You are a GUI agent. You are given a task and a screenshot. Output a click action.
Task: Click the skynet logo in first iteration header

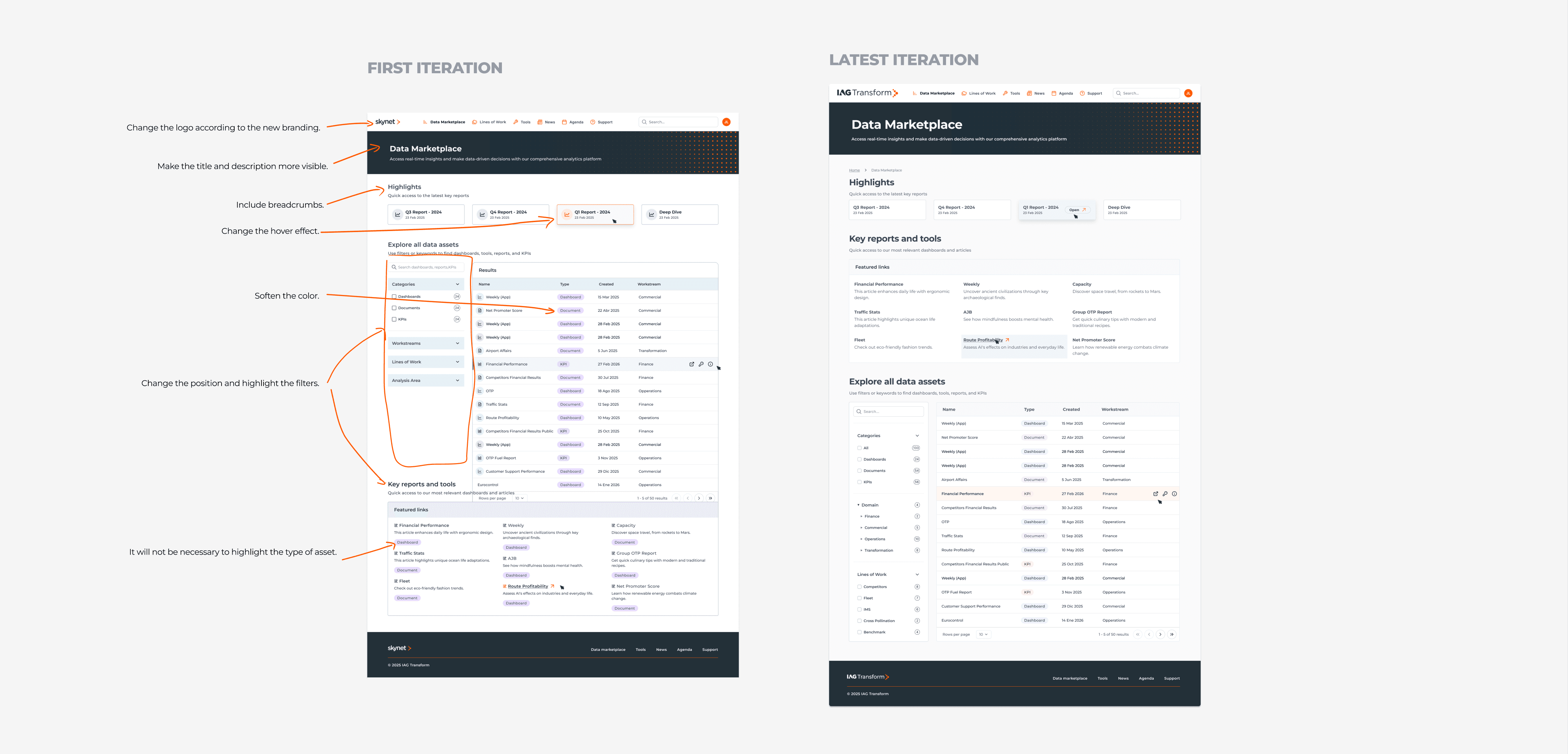[x=387, y=122]
